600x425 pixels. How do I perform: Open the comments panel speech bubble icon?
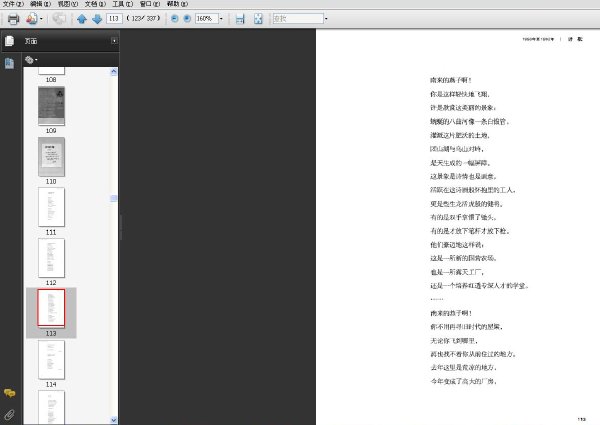10,393
